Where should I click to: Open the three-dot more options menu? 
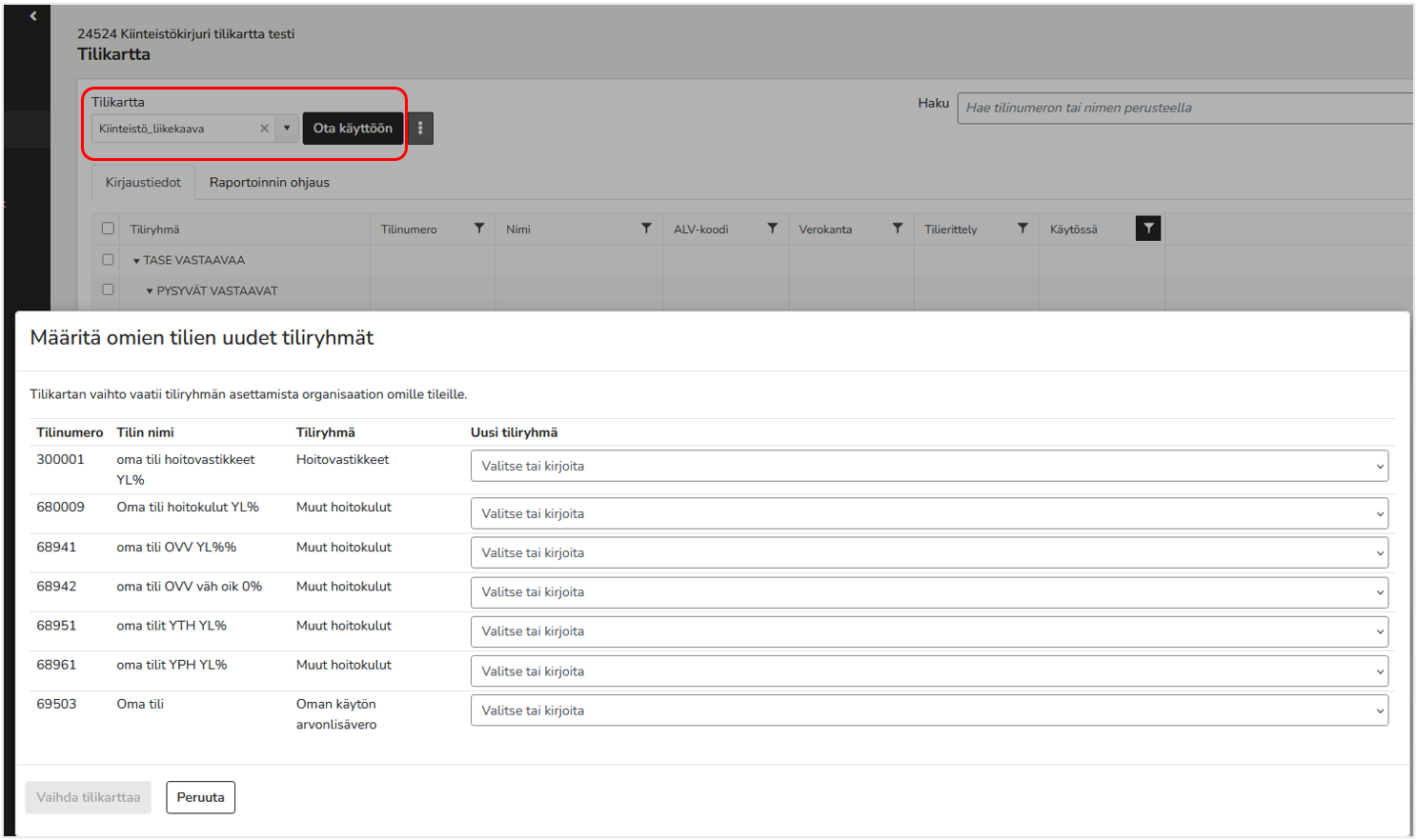420,129
